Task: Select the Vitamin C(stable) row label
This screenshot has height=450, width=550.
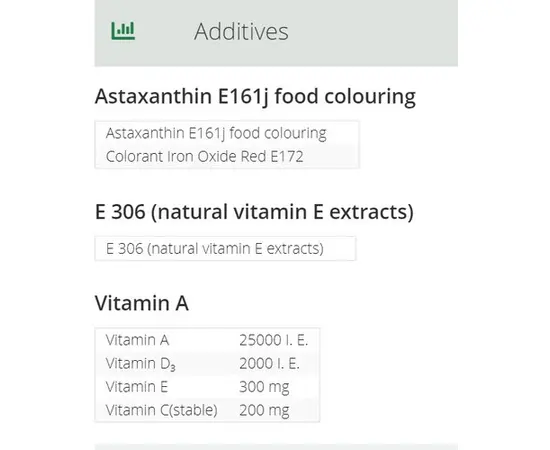Action: (162, 410)
